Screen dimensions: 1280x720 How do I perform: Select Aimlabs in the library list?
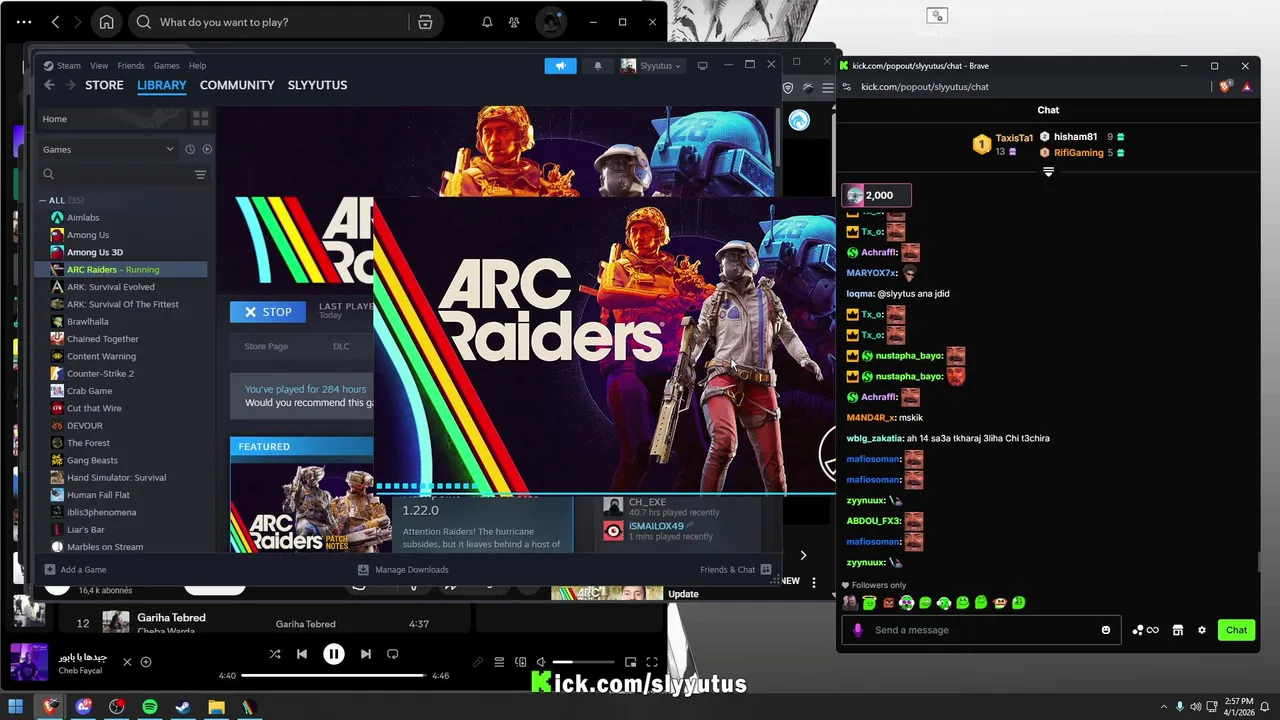(83, 218)
